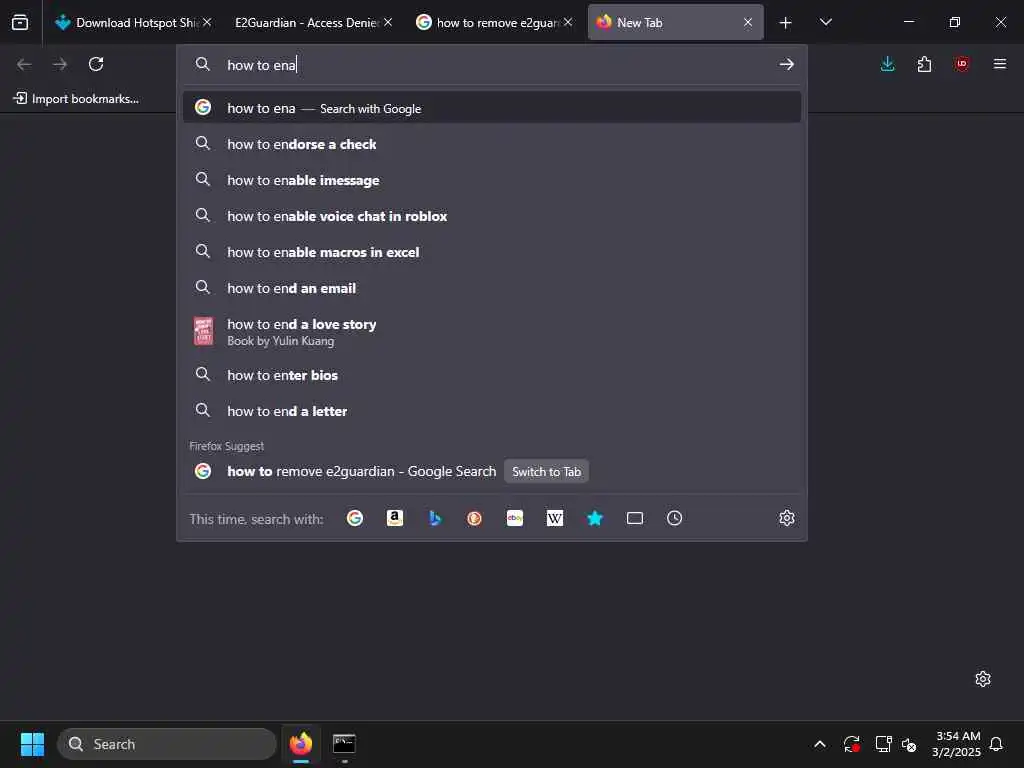Open the Downloads panel
This screenshot has height=768, width=1024.
[888, 64]
